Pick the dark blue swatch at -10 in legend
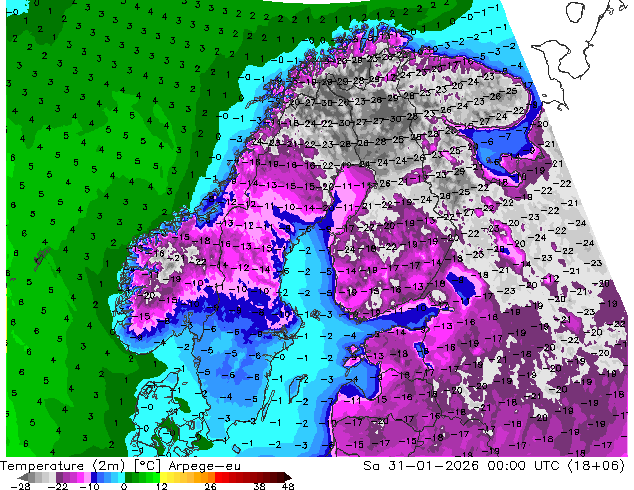Viewport: 634px width, 490px height. pyautogui.click(x=94, y=477)
